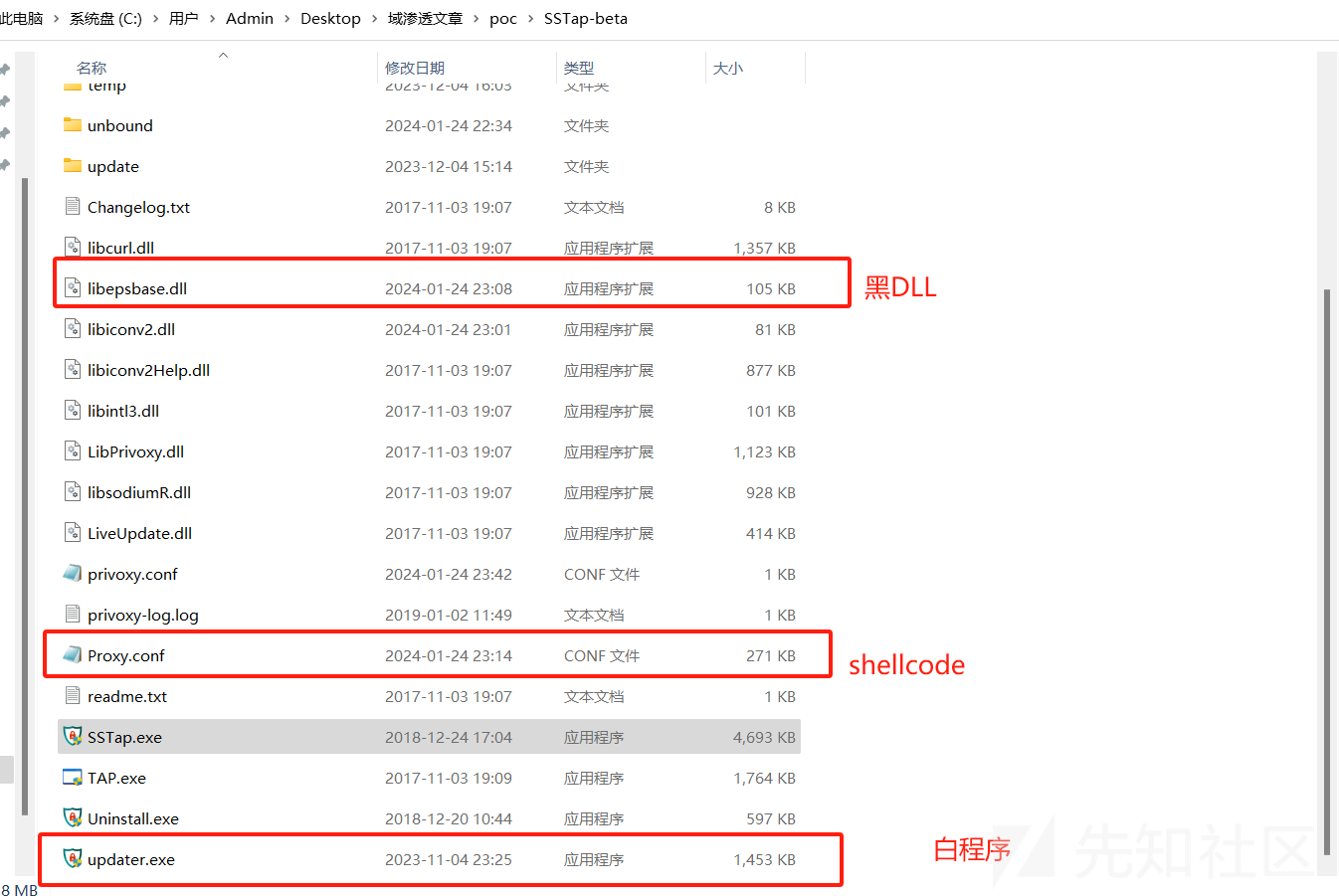The height and width of the screenshot is (896, 1339).
Task: Expand breadcrumb arrow after 用户
Action: point(212,19)
